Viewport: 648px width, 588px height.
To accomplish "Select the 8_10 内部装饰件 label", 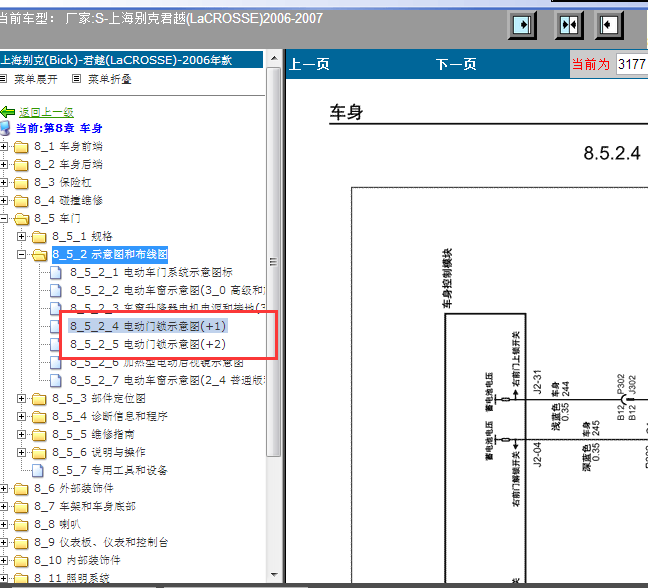I will (77, 561).
